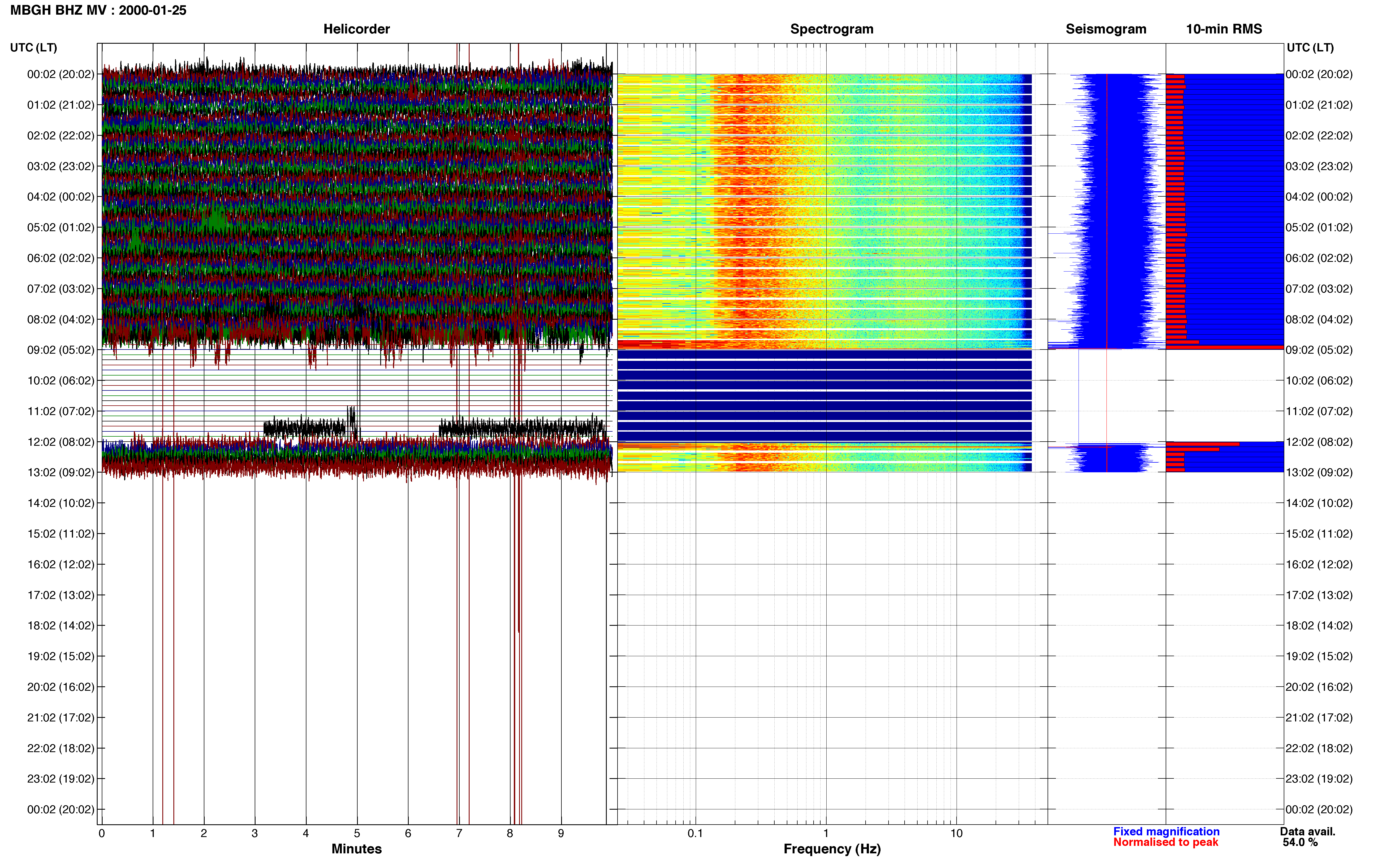Click the '8' tick on the Minutes axis

[510, 833]
